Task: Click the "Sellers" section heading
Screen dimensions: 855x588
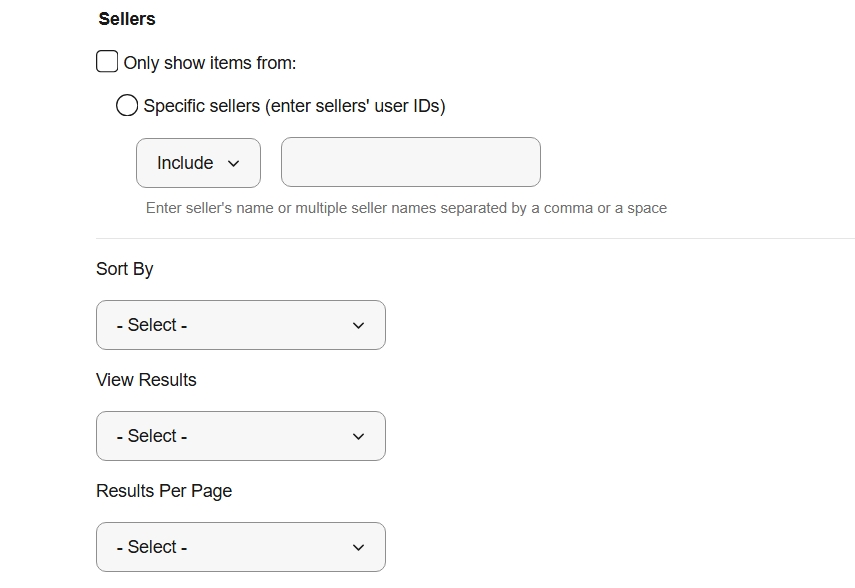Action: point(127,19)
